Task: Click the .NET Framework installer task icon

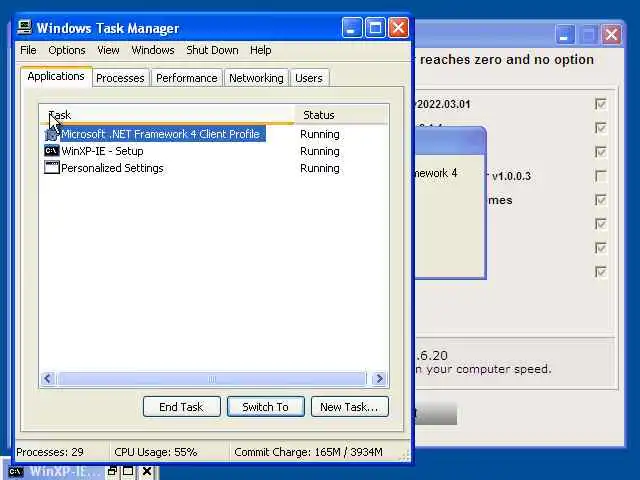Action: click(51, 134)
